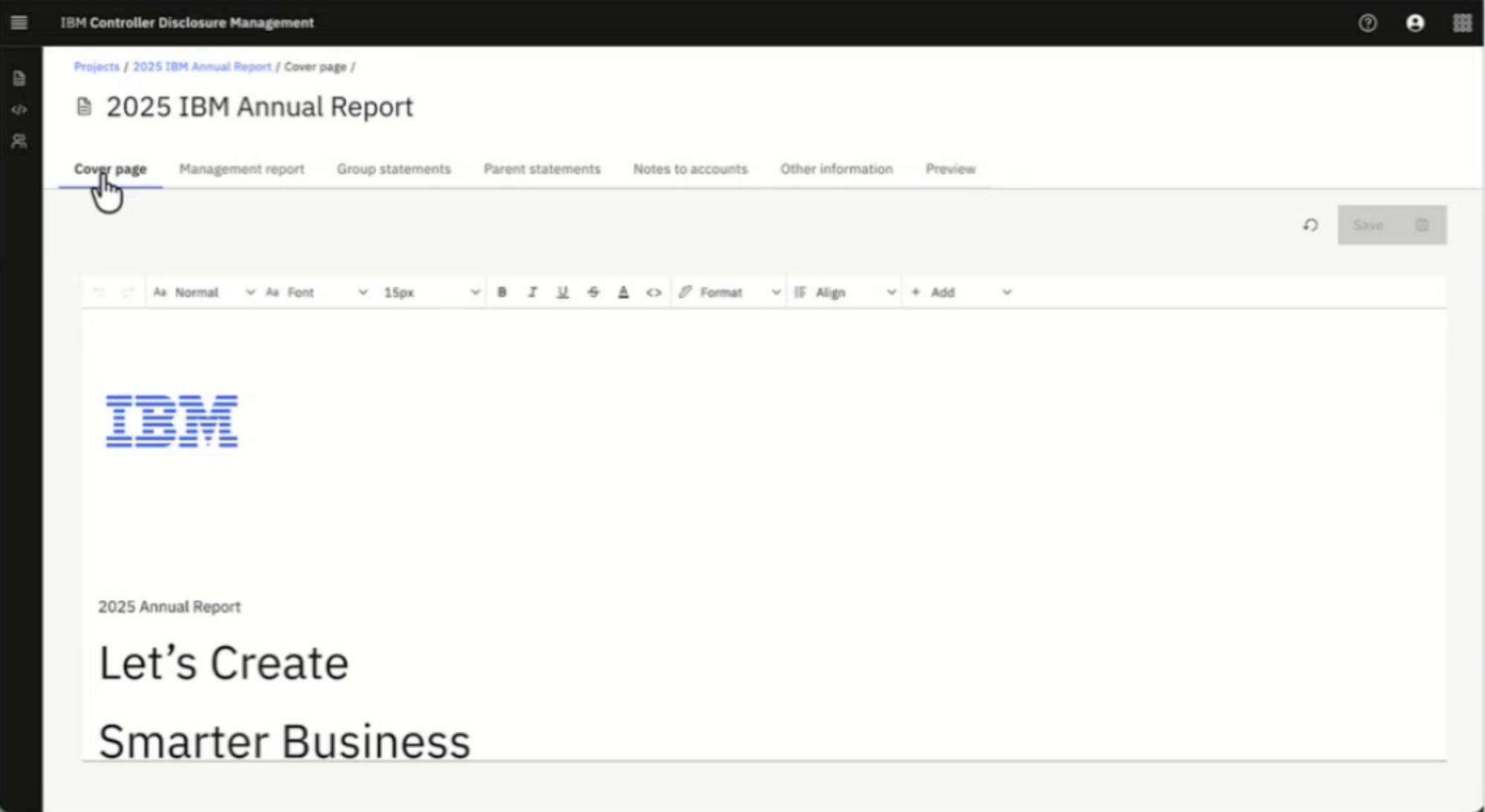Toggle the code view icon in toolbar
This screenshot has width=1485, height=812.
(653, 292)
